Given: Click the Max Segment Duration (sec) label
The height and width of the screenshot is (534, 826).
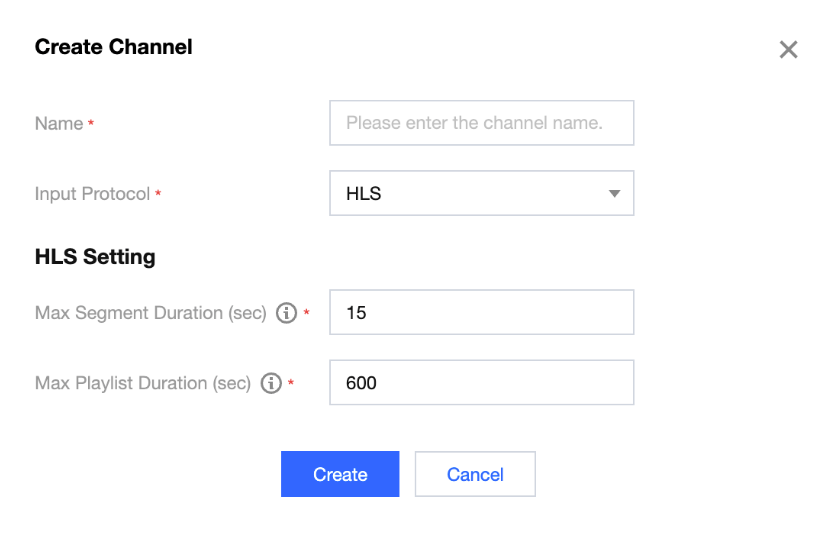Looking at the screenshot, I should (150, 313).
